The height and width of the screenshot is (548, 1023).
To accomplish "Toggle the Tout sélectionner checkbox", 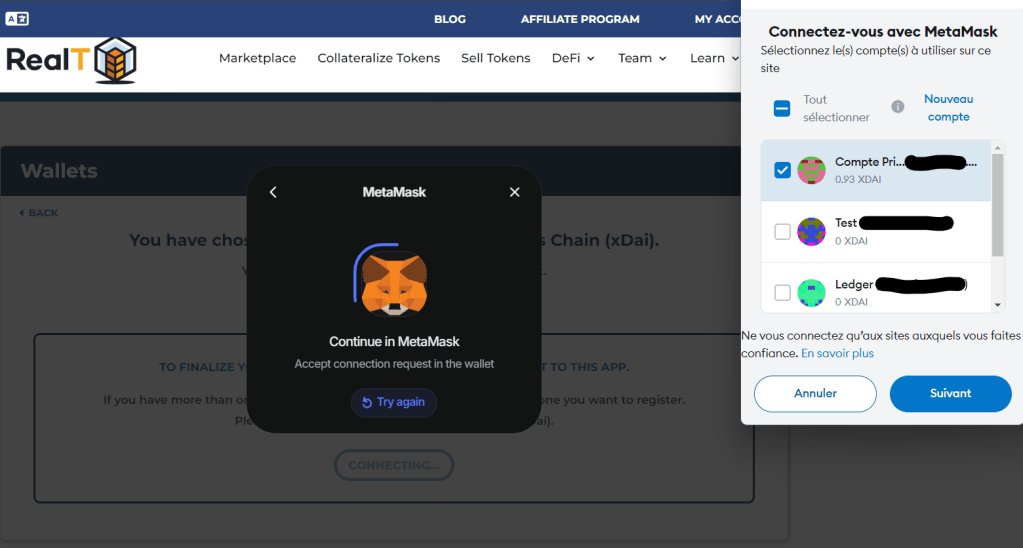I will (x=782, y=108).
